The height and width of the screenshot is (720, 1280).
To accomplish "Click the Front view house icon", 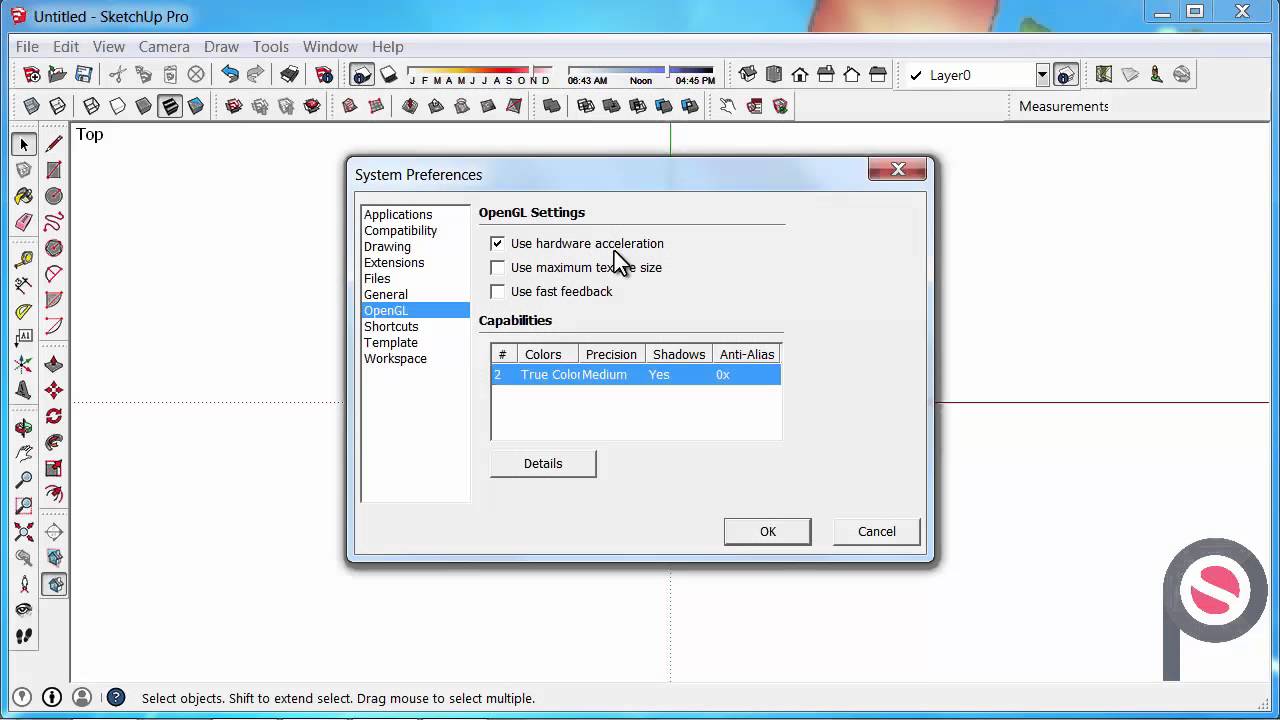I will tap(800, 75).
